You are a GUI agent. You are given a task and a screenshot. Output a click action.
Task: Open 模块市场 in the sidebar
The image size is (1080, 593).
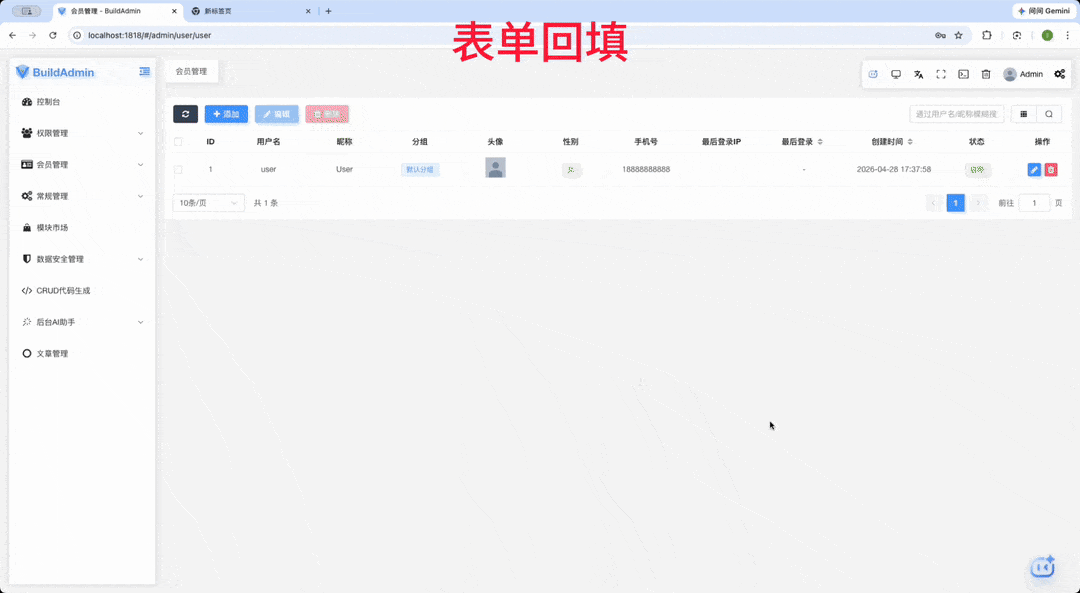point(81,228)
